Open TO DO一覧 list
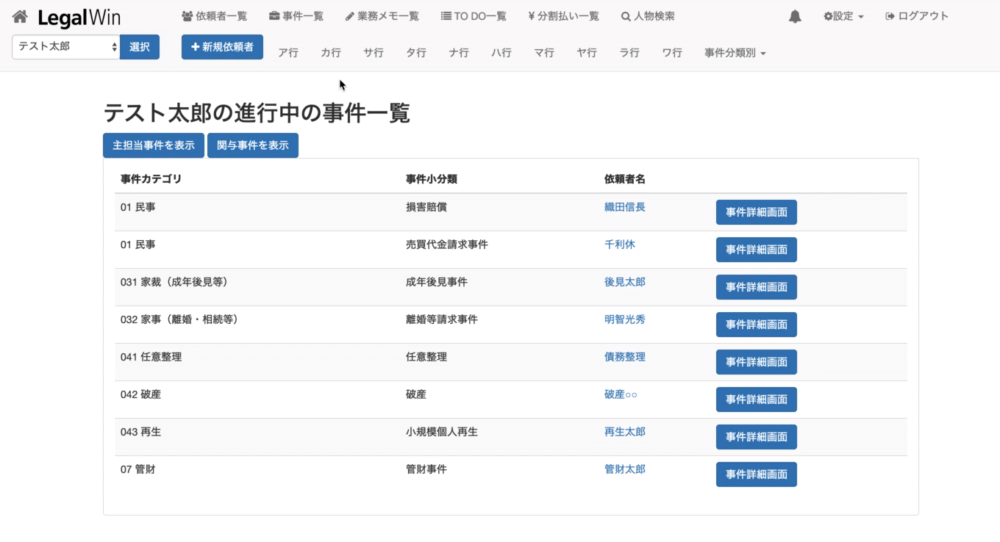The height and width of the screenshot is (542, 1000). click(473, 17)
